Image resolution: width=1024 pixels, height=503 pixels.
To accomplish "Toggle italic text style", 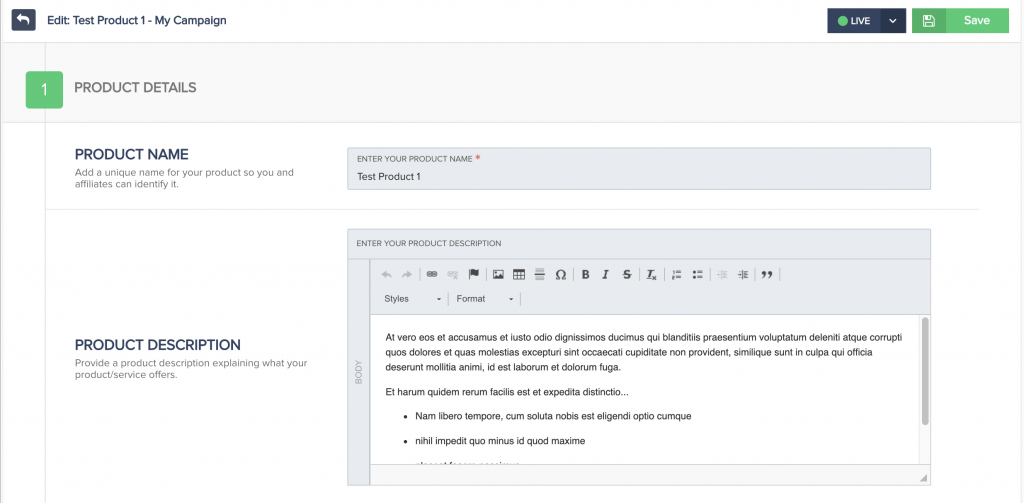I will coord(606,274).
